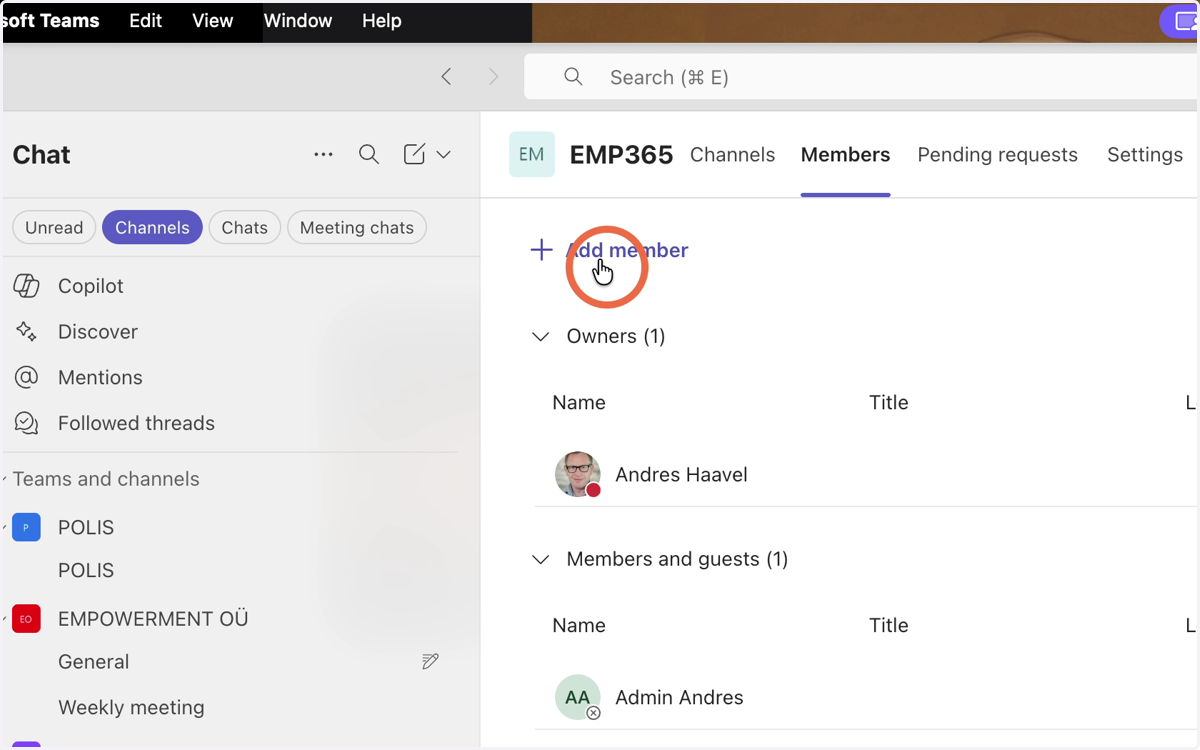Open Copilot from the sidebar
Image resolution: width=1200 pixels, height=750 pixels.
(91, 286)
